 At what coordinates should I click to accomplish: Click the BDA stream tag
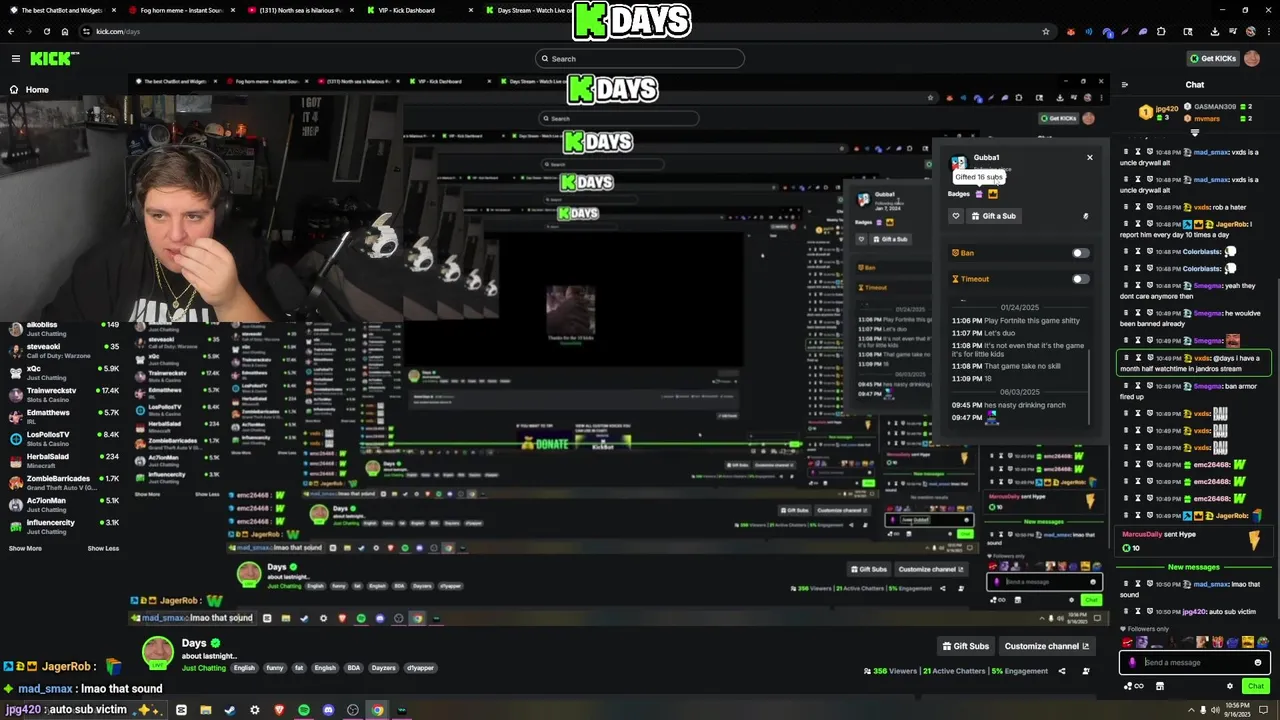coord(354,668)
